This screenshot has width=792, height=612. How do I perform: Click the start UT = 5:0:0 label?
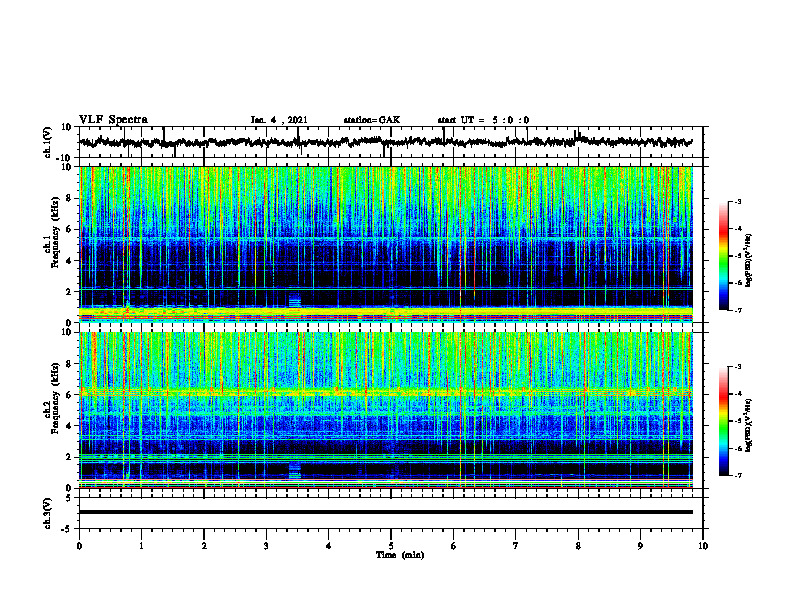[x=483, y=120]
